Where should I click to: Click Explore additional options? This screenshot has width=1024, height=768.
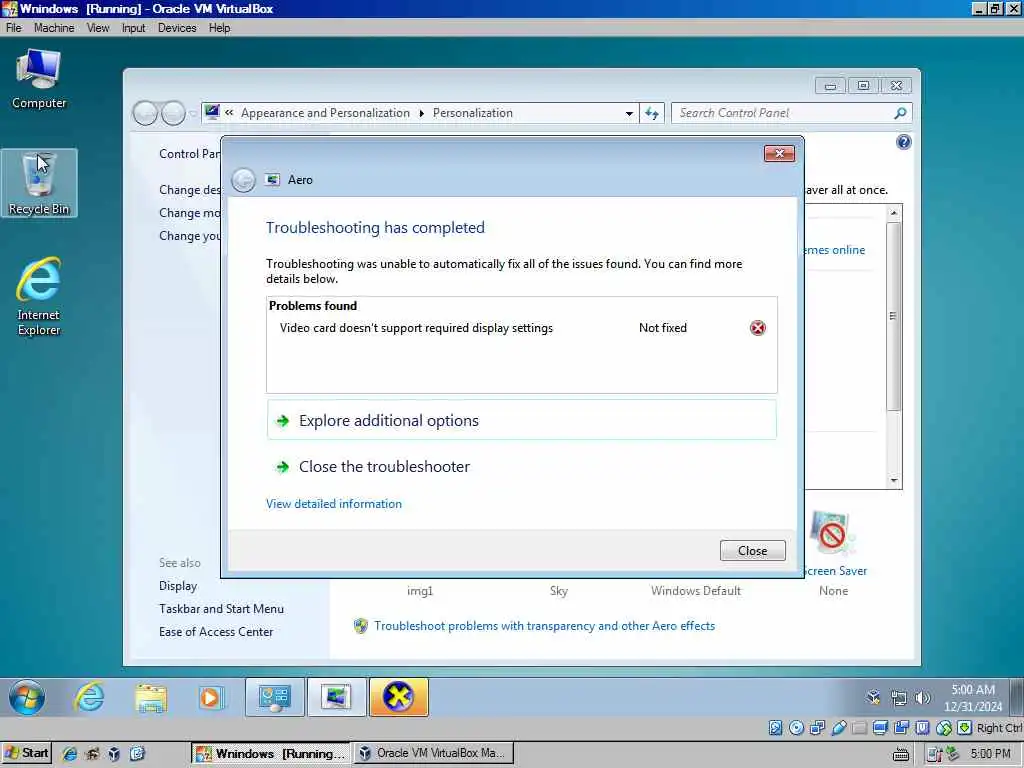tap(522, 420)
